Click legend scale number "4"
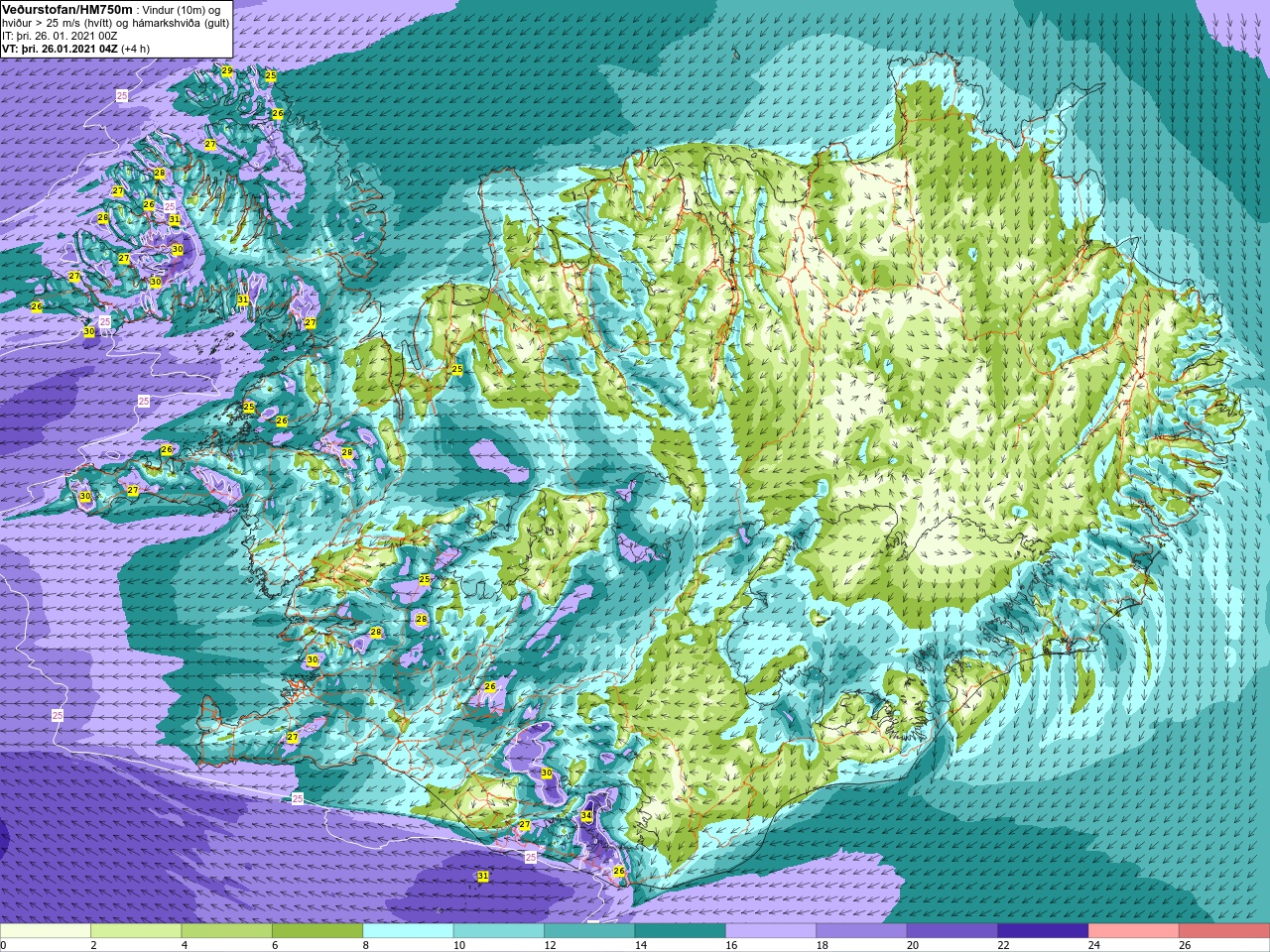 185,945
